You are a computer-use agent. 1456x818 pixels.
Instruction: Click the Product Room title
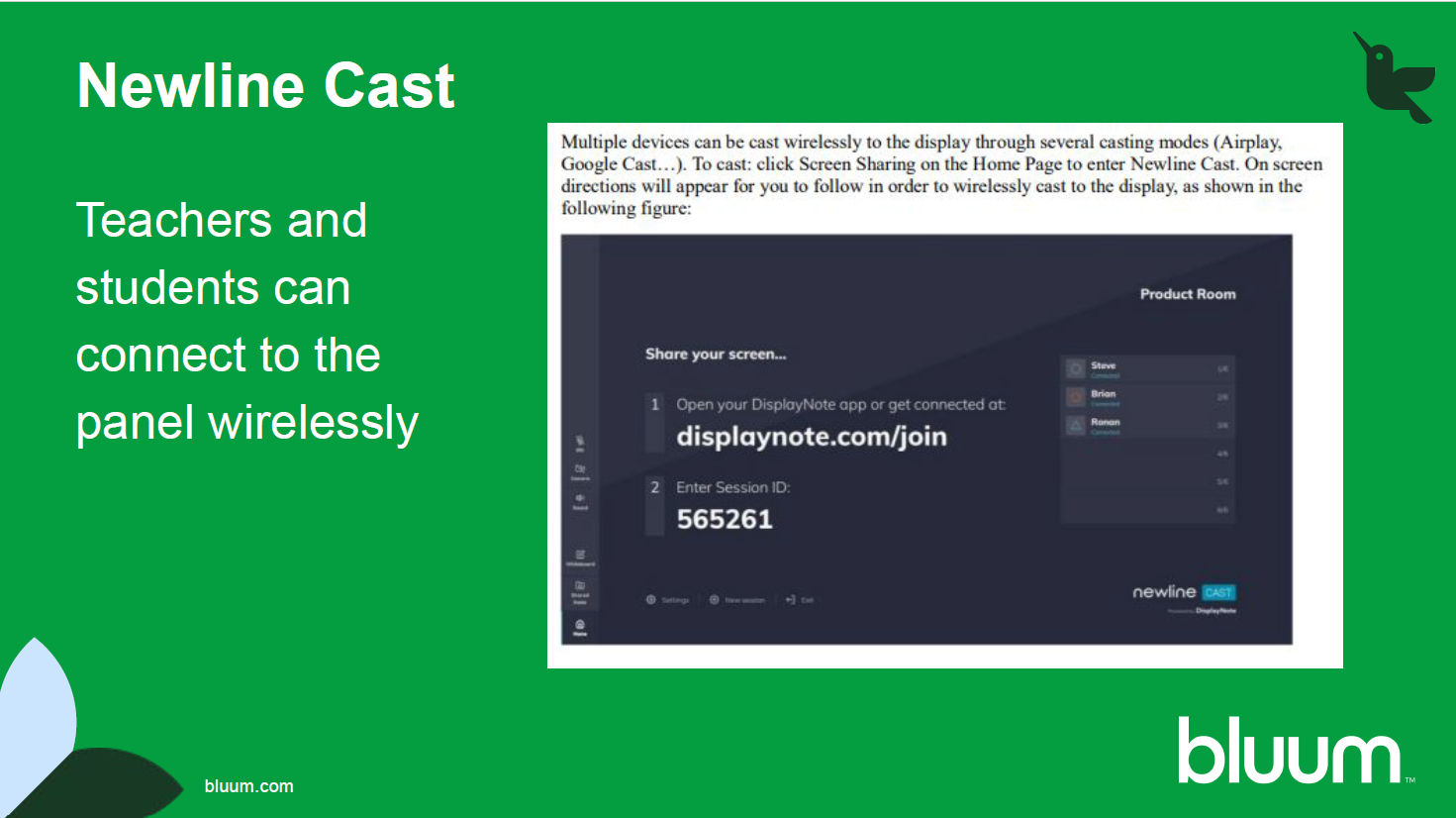pyautogui.click(x=1188, y=294)
